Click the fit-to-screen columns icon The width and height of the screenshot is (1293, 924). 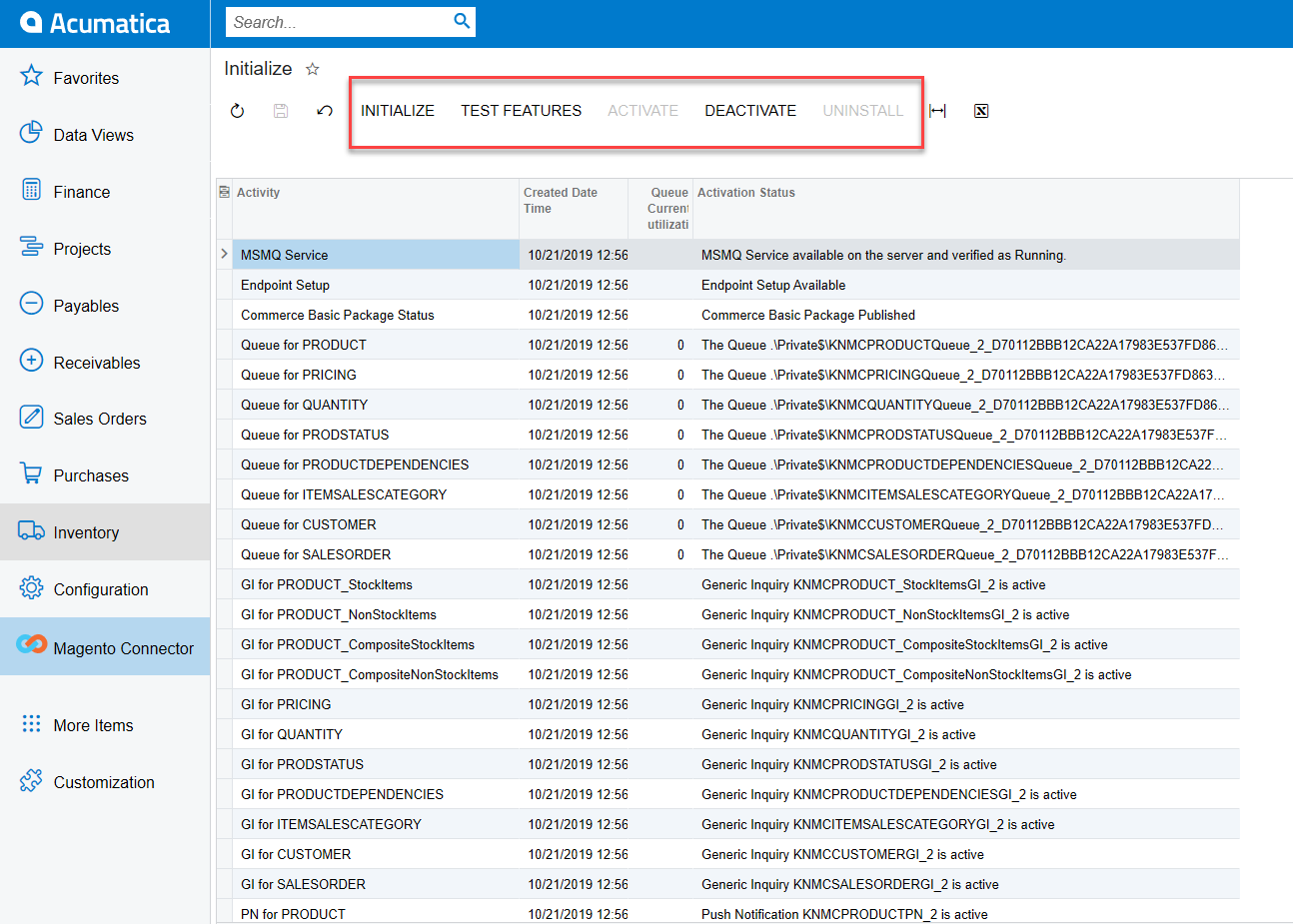pos(937,111)
